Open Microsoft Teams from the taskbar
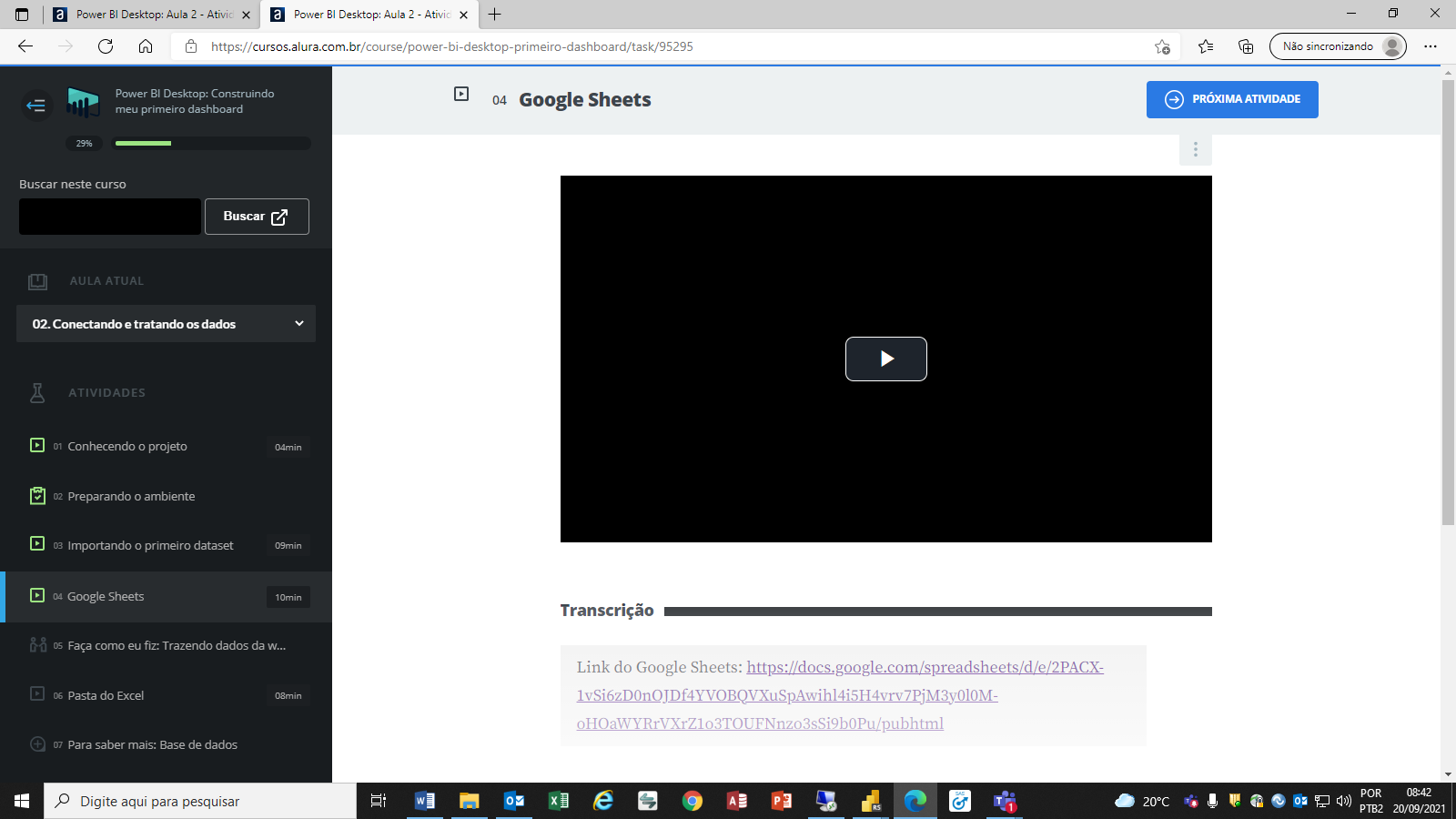Screen dimensions: 1456x819 coord(1005,801)
